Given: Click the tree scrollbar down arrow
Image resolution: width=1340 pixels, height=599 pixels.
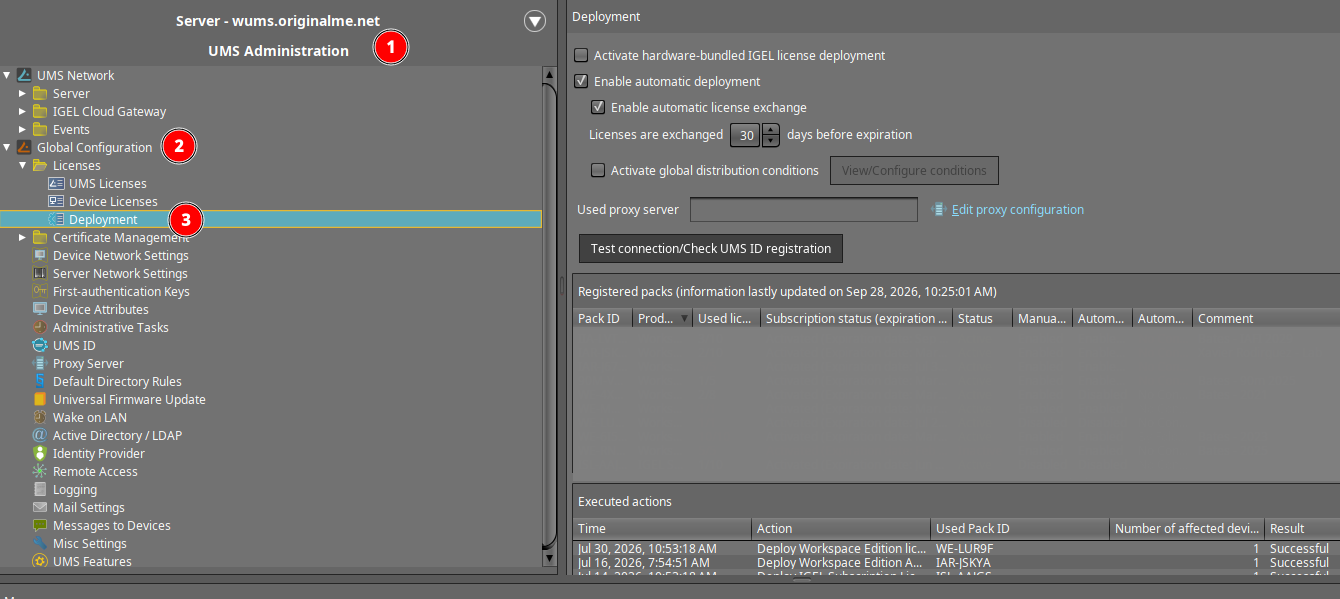Looking at the screenshot, I should click(x=549, y=561).
